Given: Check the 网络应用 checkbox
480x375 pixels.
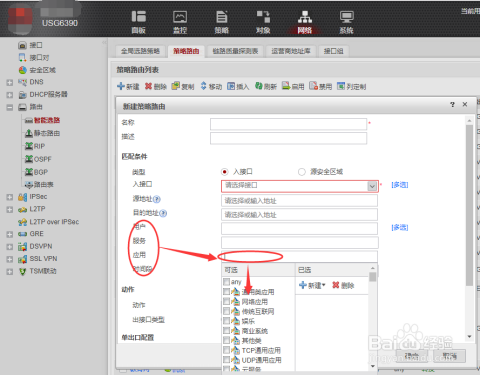Looking at the screenshot, I should point(226,301).
